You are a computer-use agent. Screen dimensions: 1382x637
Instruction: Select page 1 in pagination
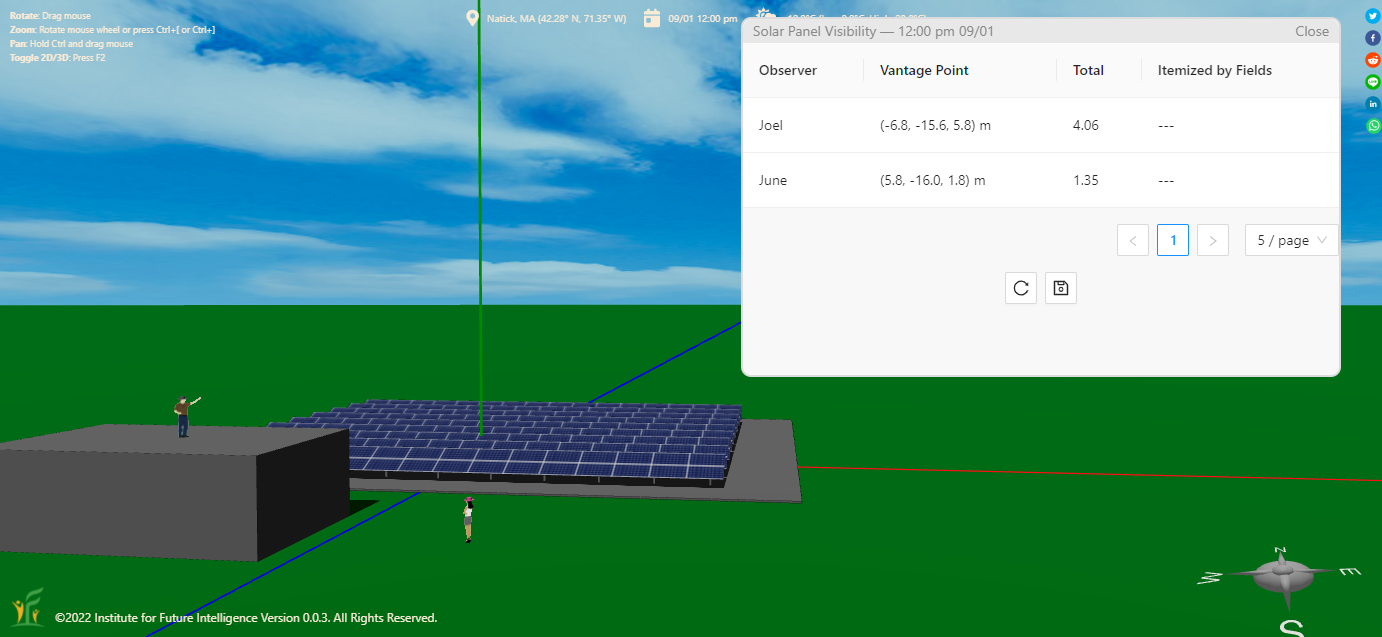tap(1172, 240)
